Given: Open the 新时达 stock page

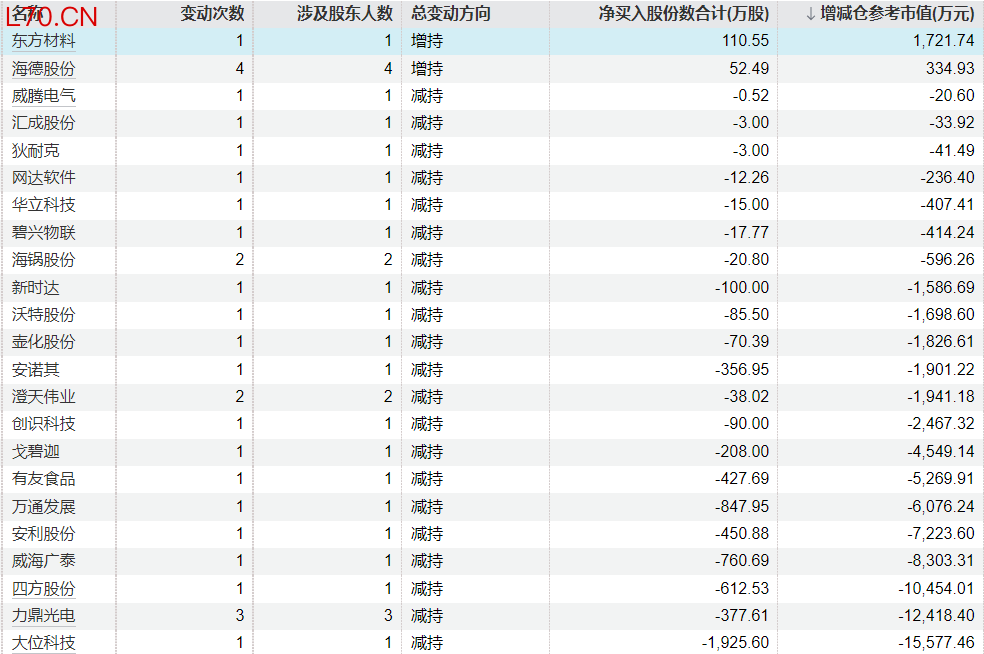Looking at the screenshot, I should [35, 288].
